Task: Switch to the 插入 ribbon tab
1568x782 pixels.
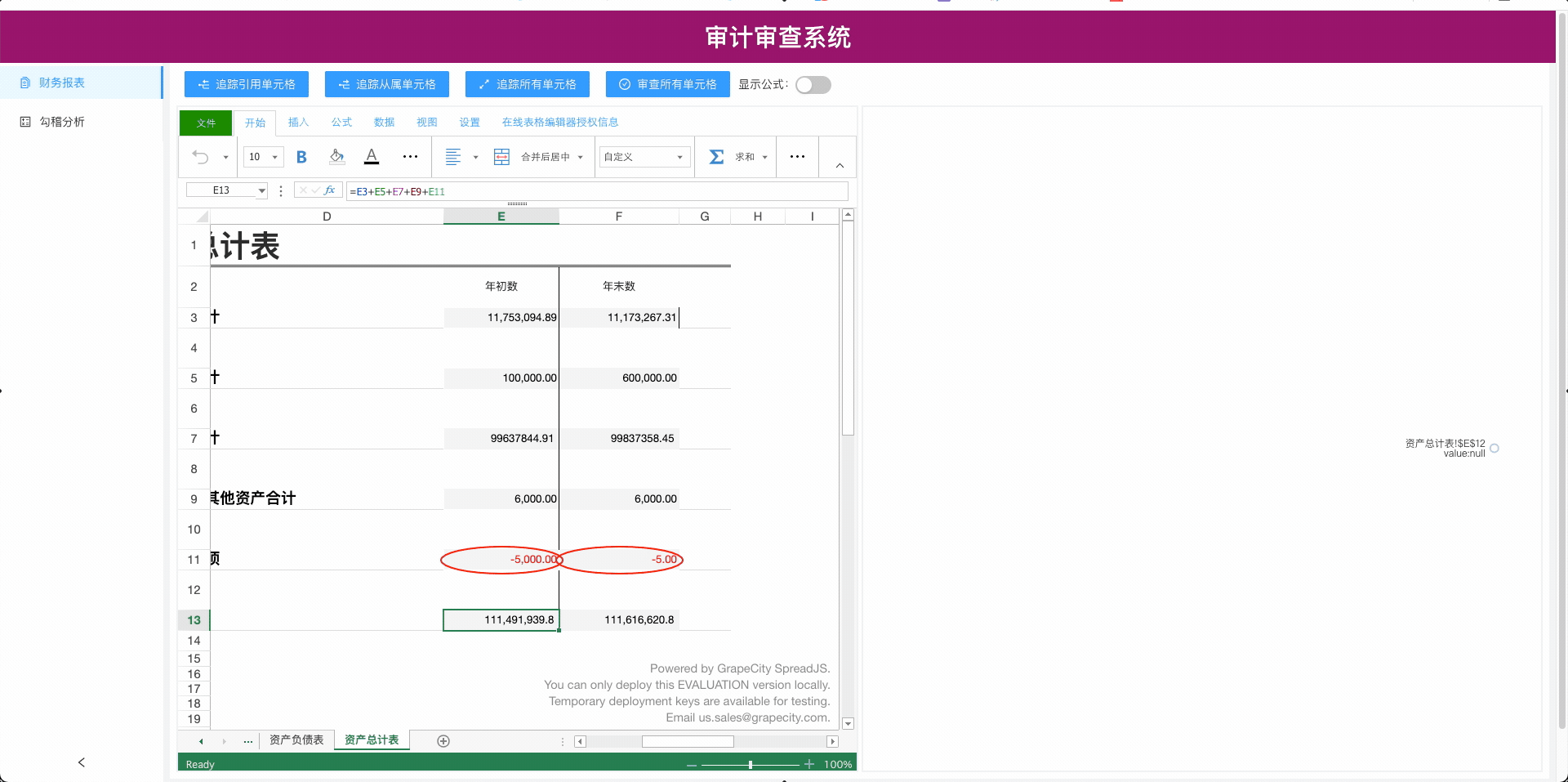Action: 298,123
